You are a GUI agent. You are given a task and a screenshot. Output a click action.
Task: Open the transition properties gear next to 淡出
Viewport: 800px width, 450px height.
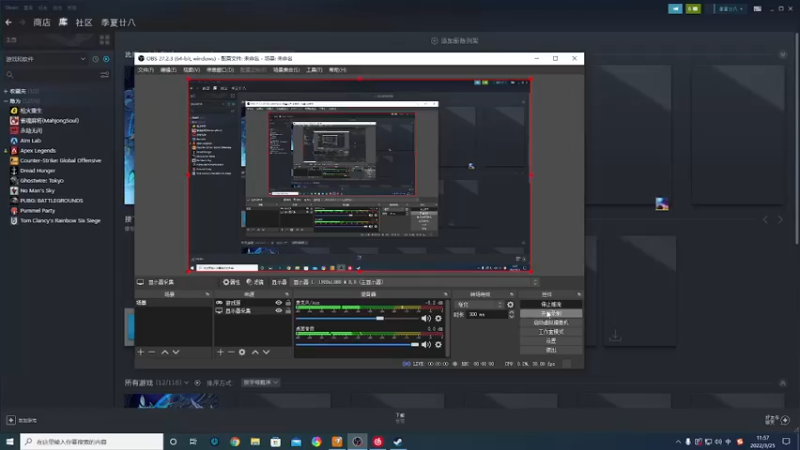tap(510, 305)
